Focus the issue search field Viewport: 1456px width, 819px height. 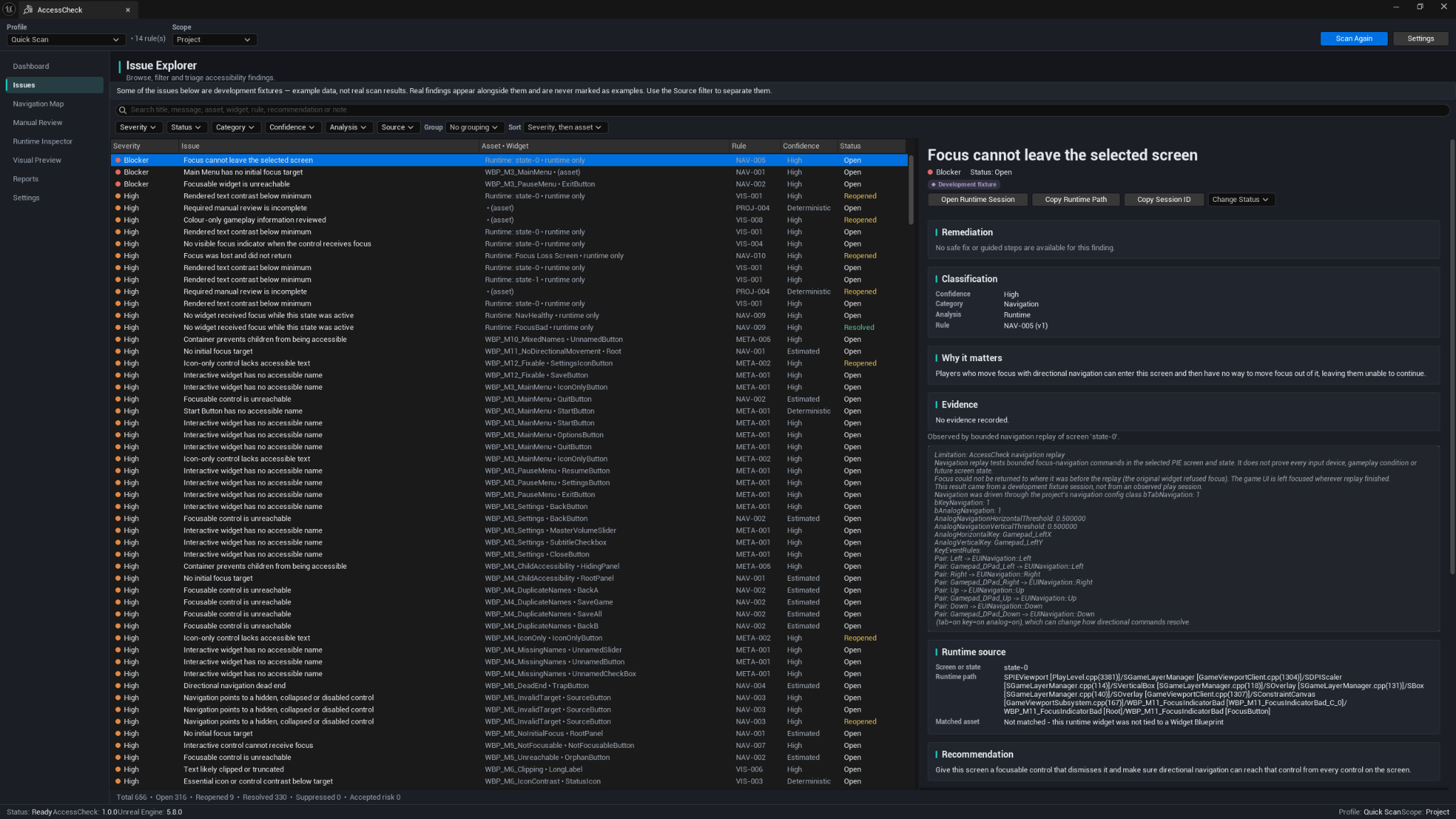(x=782, y=110)
